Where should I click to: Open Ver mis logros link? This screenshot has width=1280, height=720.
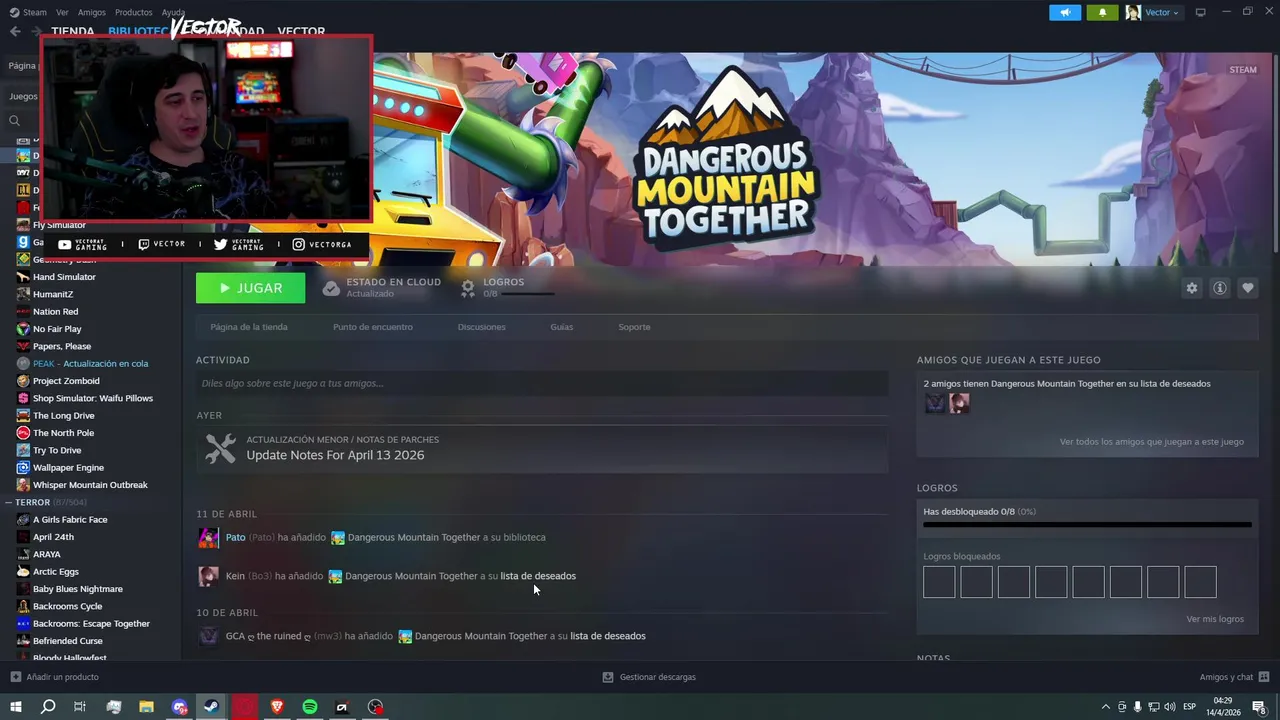point(1215,619)
